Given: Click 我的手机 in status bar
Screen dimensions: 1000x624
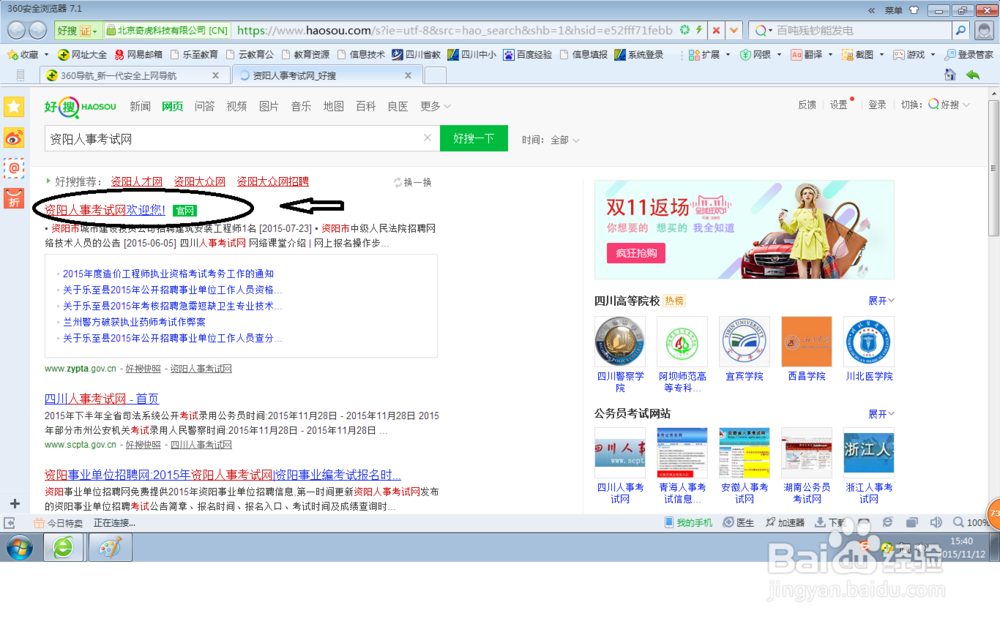Looking at the screenshot, I should pyautogui.click(x=688, y=523).
